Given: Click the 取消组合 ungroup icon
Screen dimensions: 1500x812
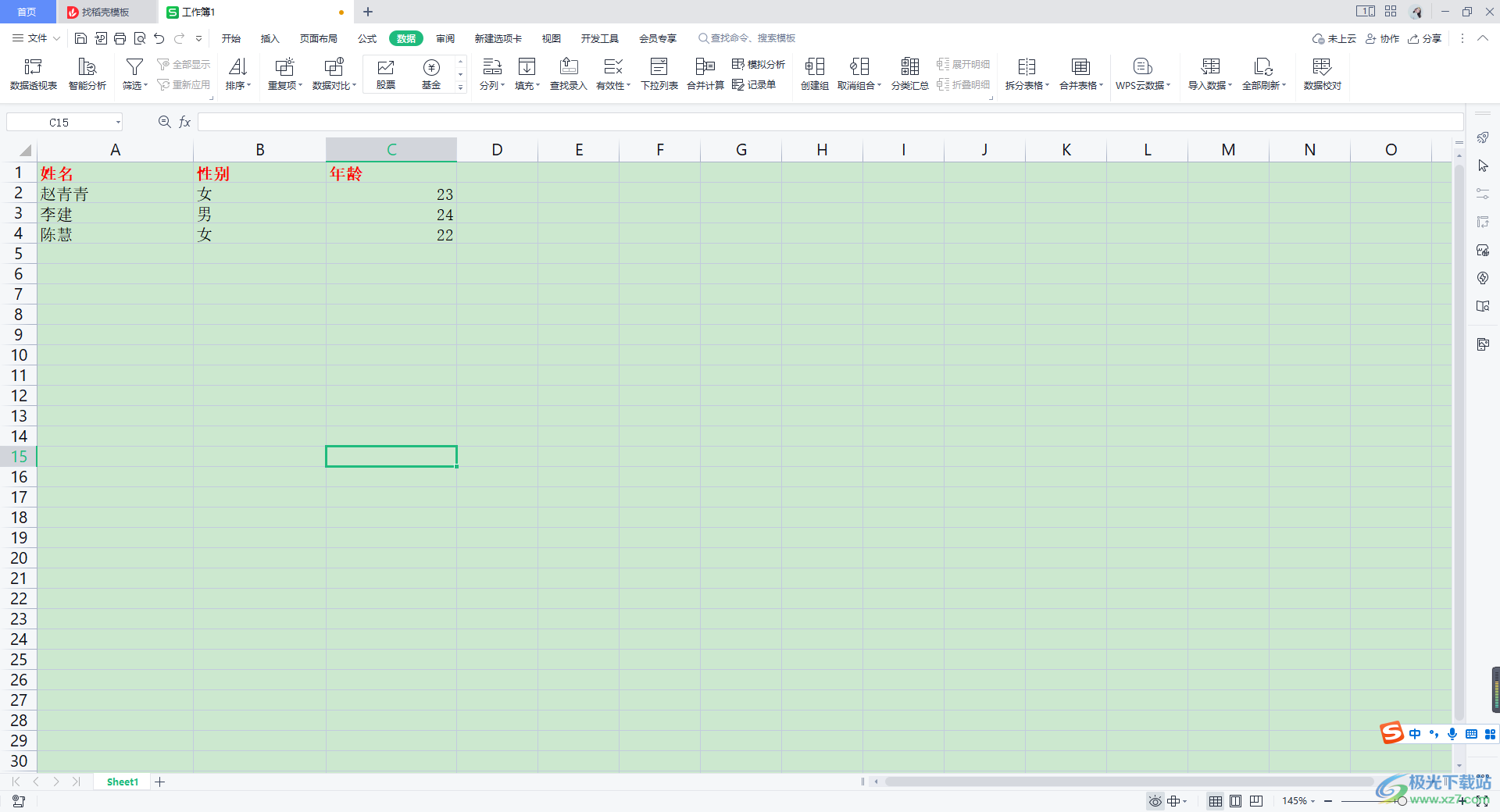Looking at the screenshot, I should point(859,67).
